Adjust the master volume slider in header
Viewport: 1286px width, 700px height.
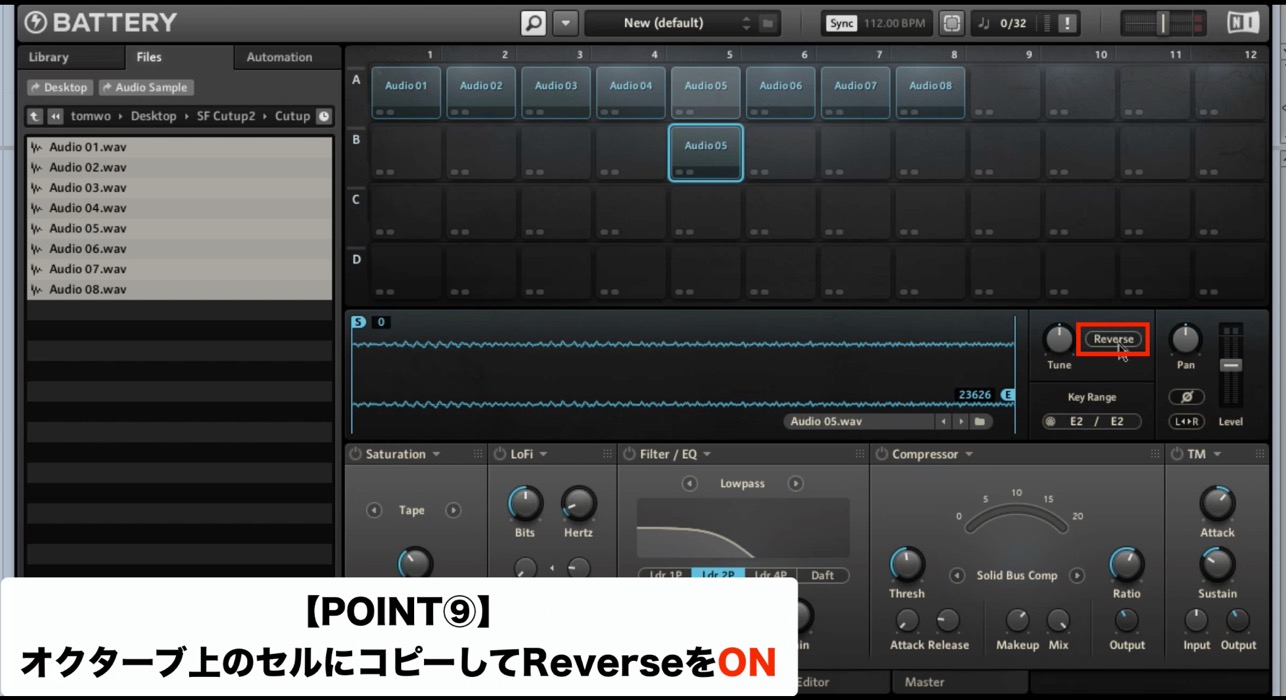(x=1162, y=23)
